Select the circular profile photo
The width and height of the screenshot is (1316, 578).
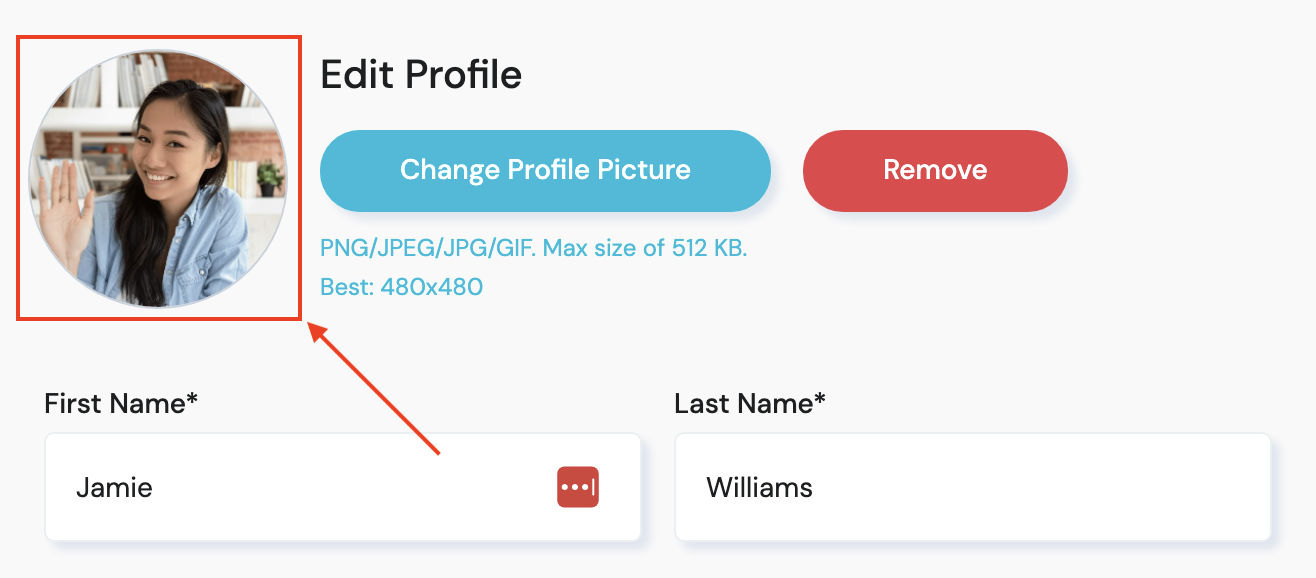coord(158,179)
